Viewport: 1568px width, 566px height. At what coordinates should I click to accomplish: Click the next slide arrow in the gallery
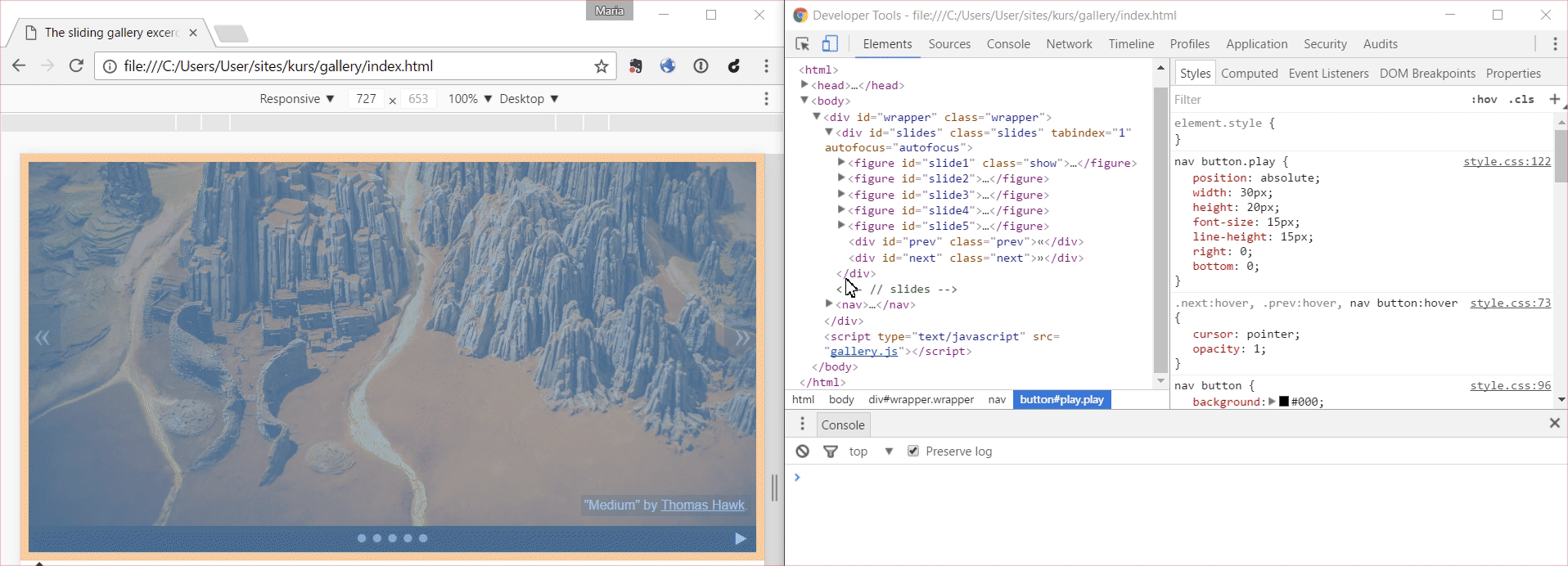point(741,338)
